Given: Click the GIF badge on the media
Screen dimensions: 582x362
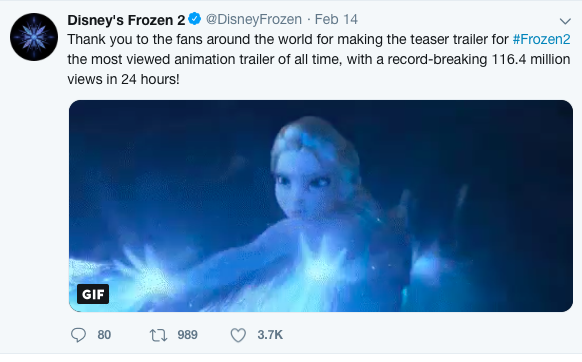Looking at the screenshot, I should [93, 294].
